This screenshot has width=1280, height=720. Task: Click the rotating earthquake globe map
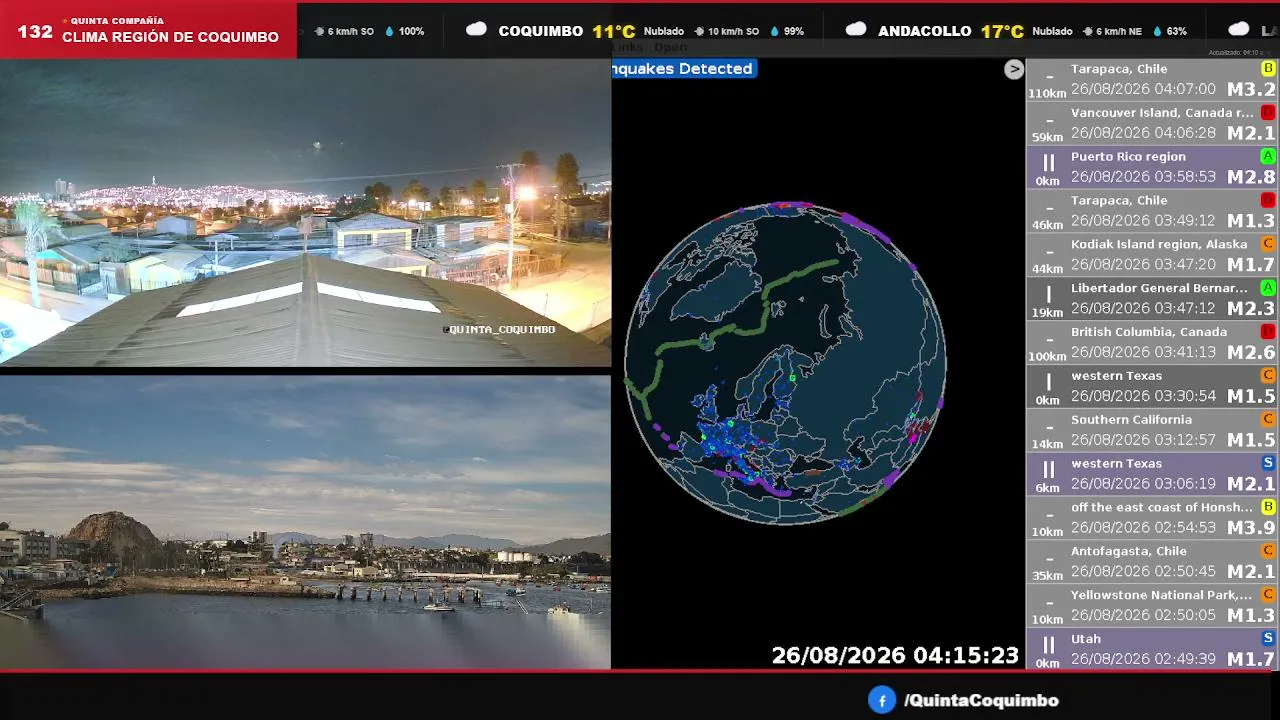786,363
